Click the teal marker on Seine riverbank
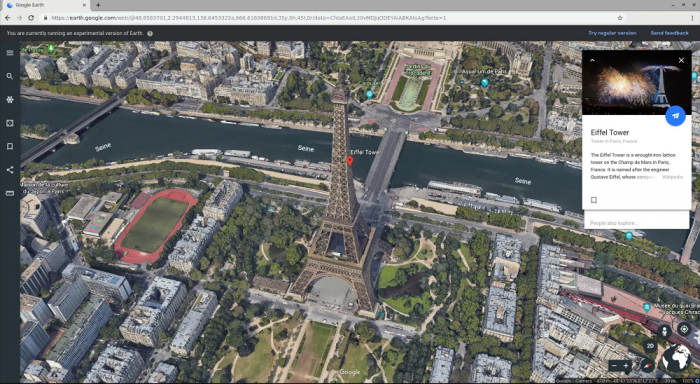The height and width of the screenshot is (384, 700). coord(629,236)
